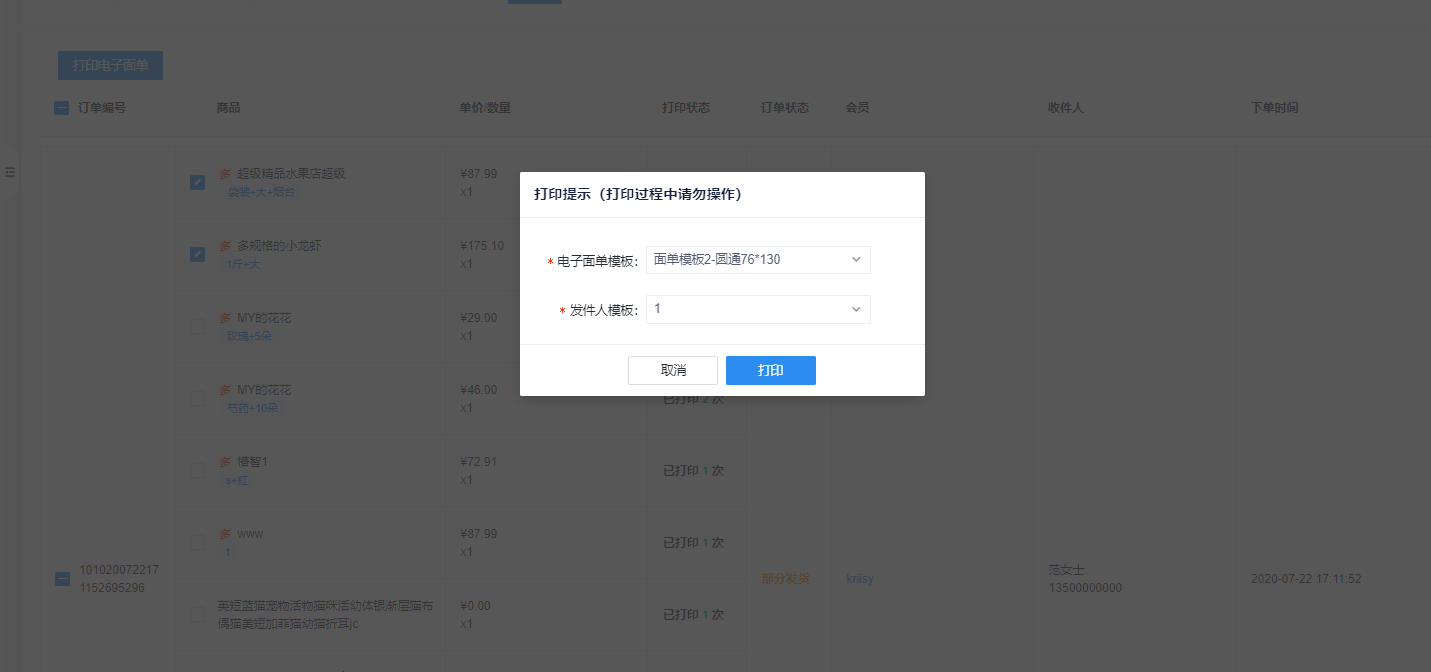Screen dimensions: 1431x672
Task: Click the 收件人 column header
Action: tap(1066, 108)
